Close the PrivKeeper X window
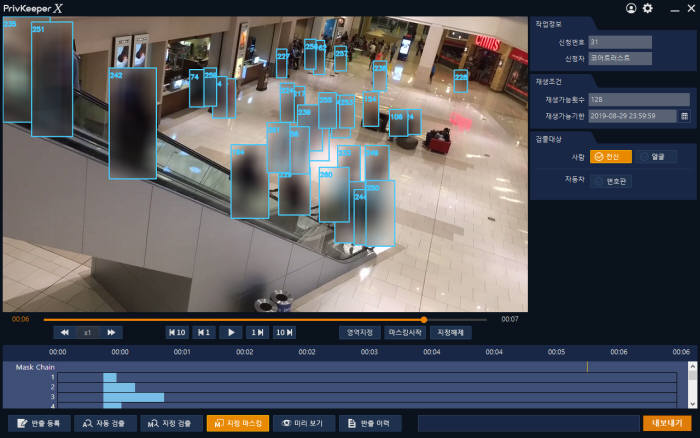 pyautogui.click(x=691, y=8)
